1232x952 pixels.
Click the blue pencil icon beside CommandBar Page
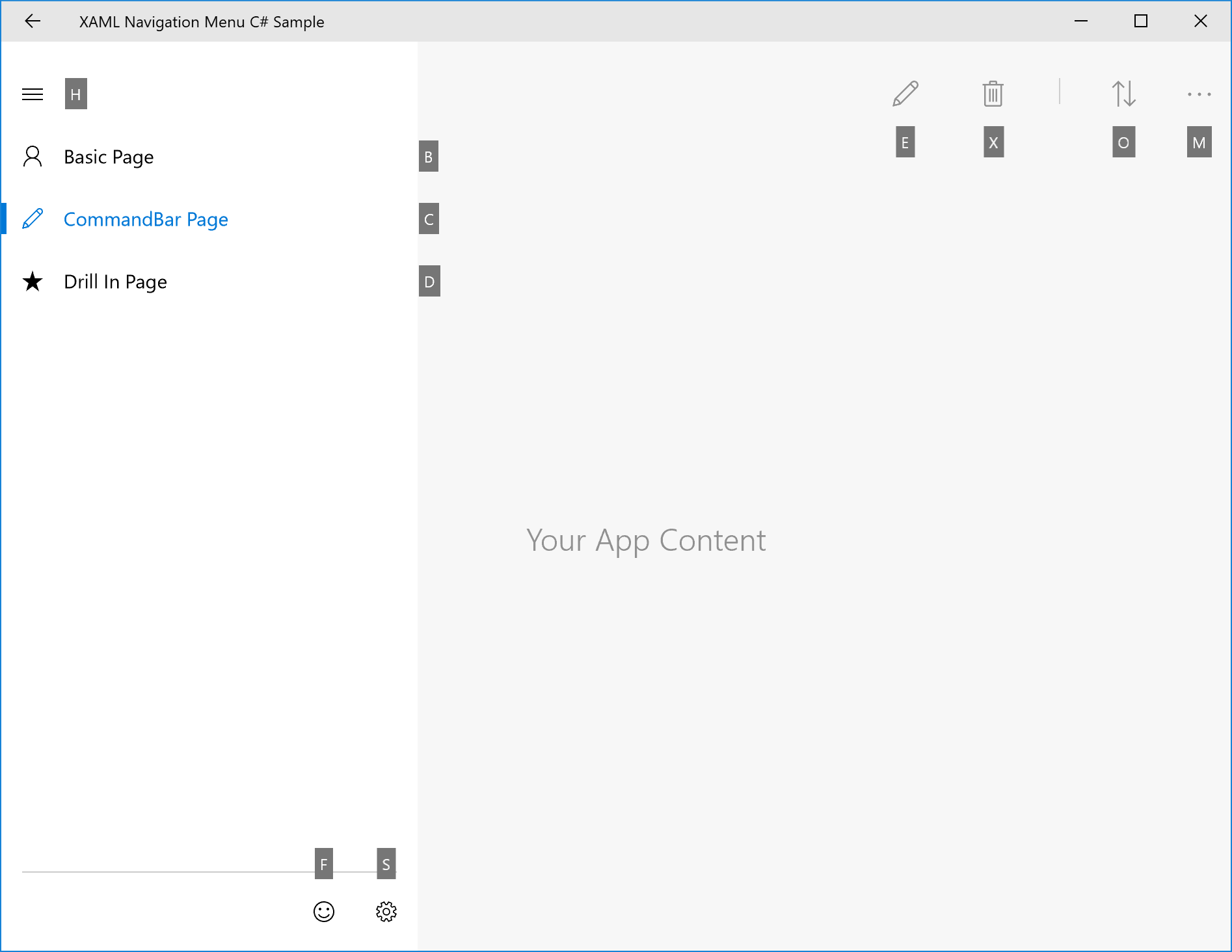(x=33, y=219)
